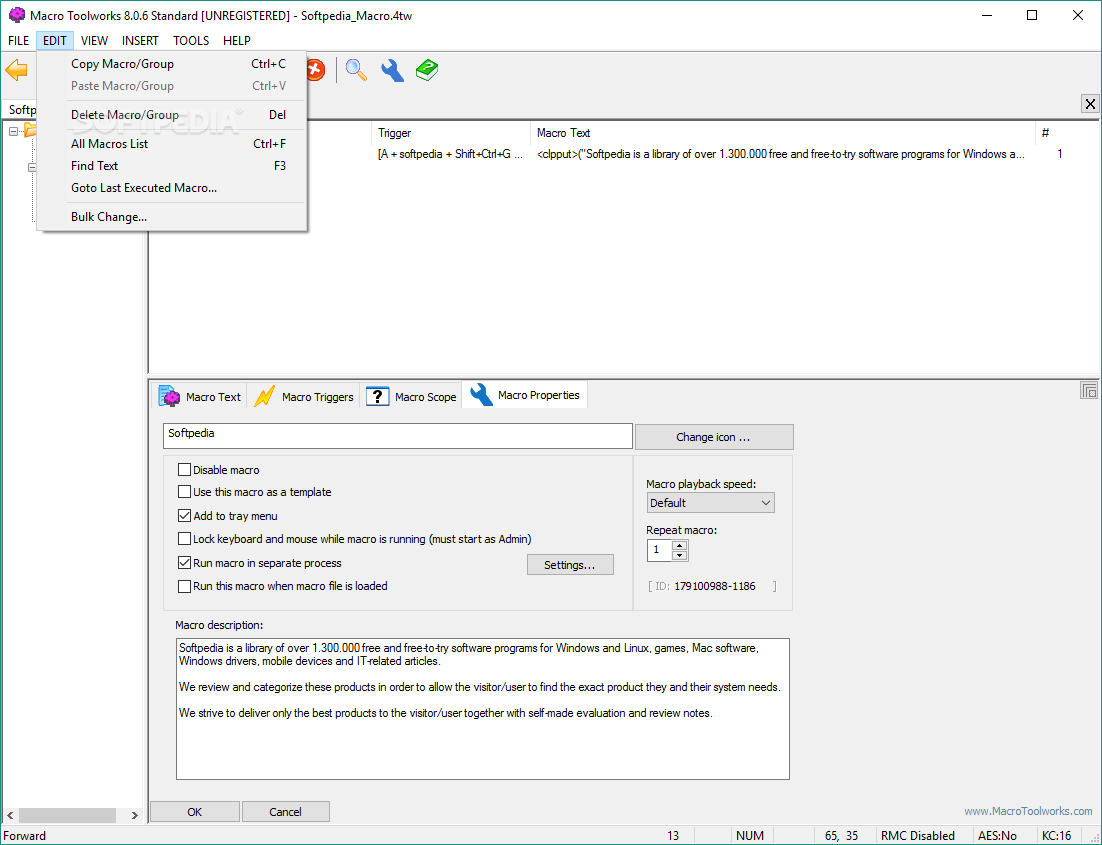
Task: Open the FILE menu
Action: 18,41
